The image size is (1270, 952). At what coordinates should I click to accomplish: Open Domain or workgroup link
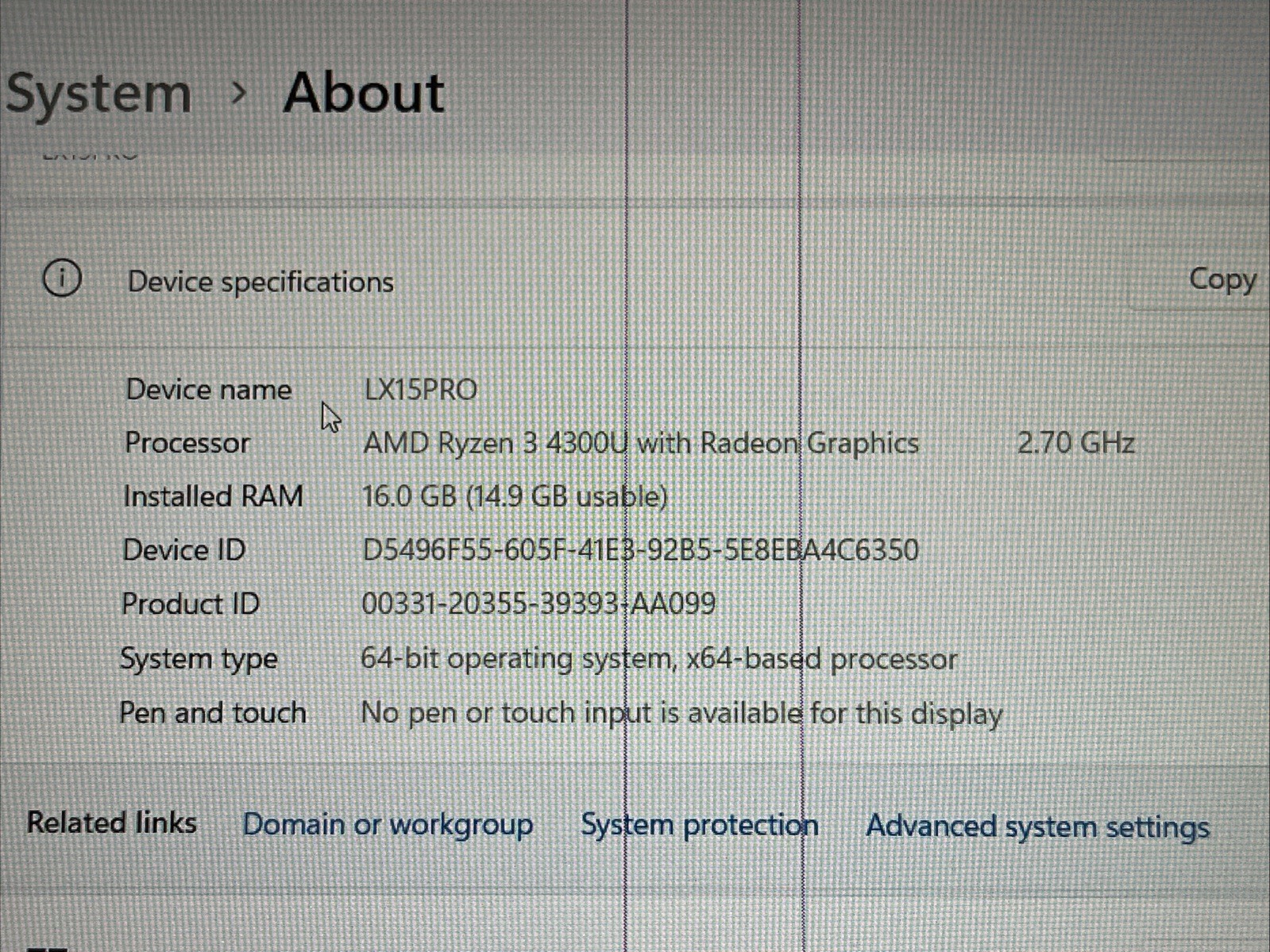tap(388, 825)
